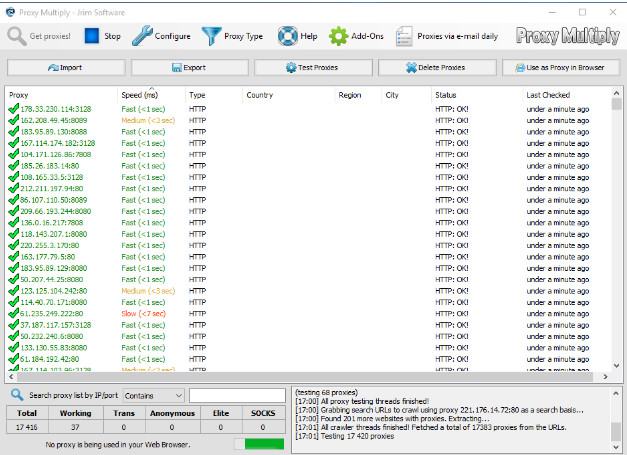Click Use as Proxy in Browser button

561,68
